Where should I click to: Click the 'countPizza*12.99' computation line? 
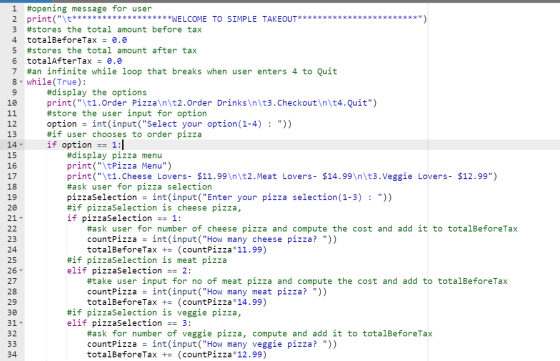pos(177,355)
